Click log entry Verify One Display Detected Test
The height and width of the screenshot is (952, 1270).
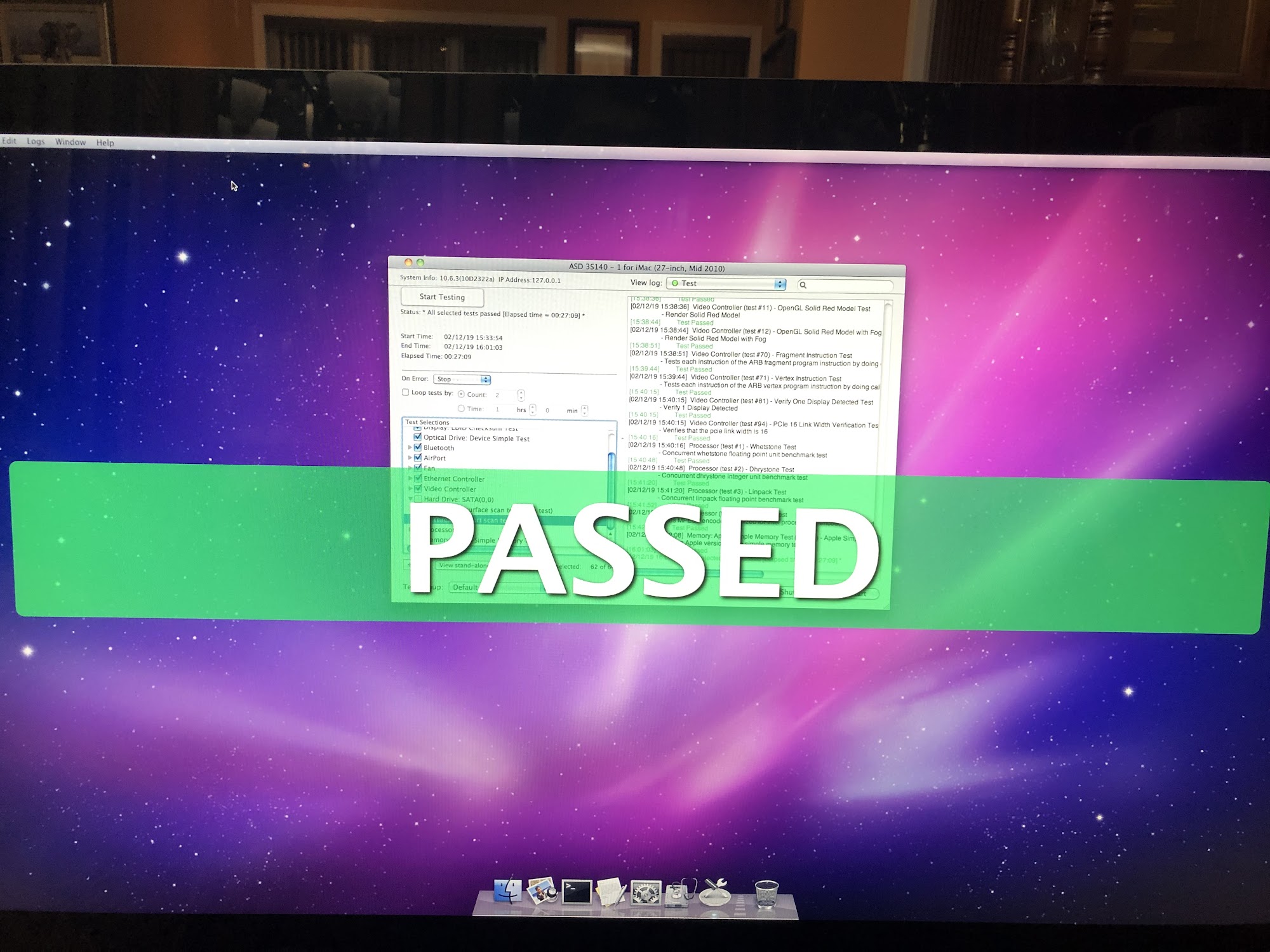tap(751, 402)
